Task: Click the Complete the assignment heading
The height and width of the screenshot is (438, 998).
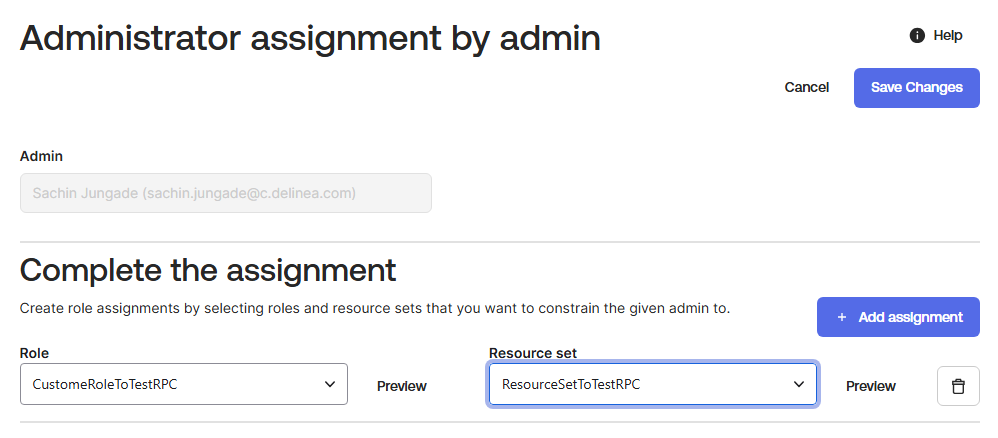Action: [x=208, y=270]
